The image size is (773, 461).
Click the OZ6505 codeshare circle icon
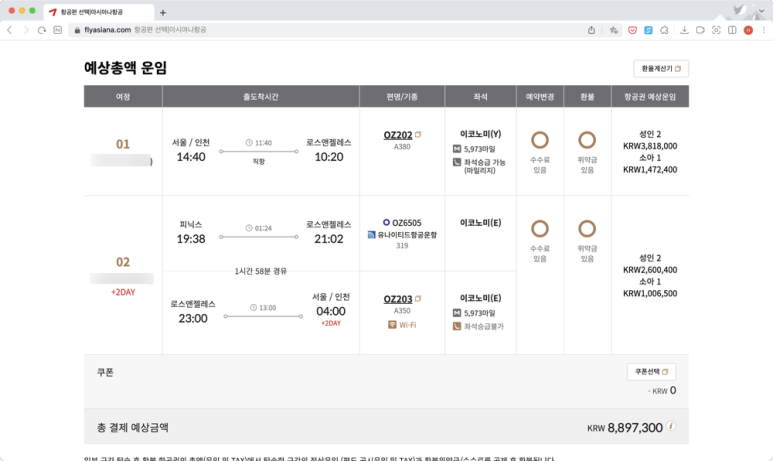coord(386,222)
